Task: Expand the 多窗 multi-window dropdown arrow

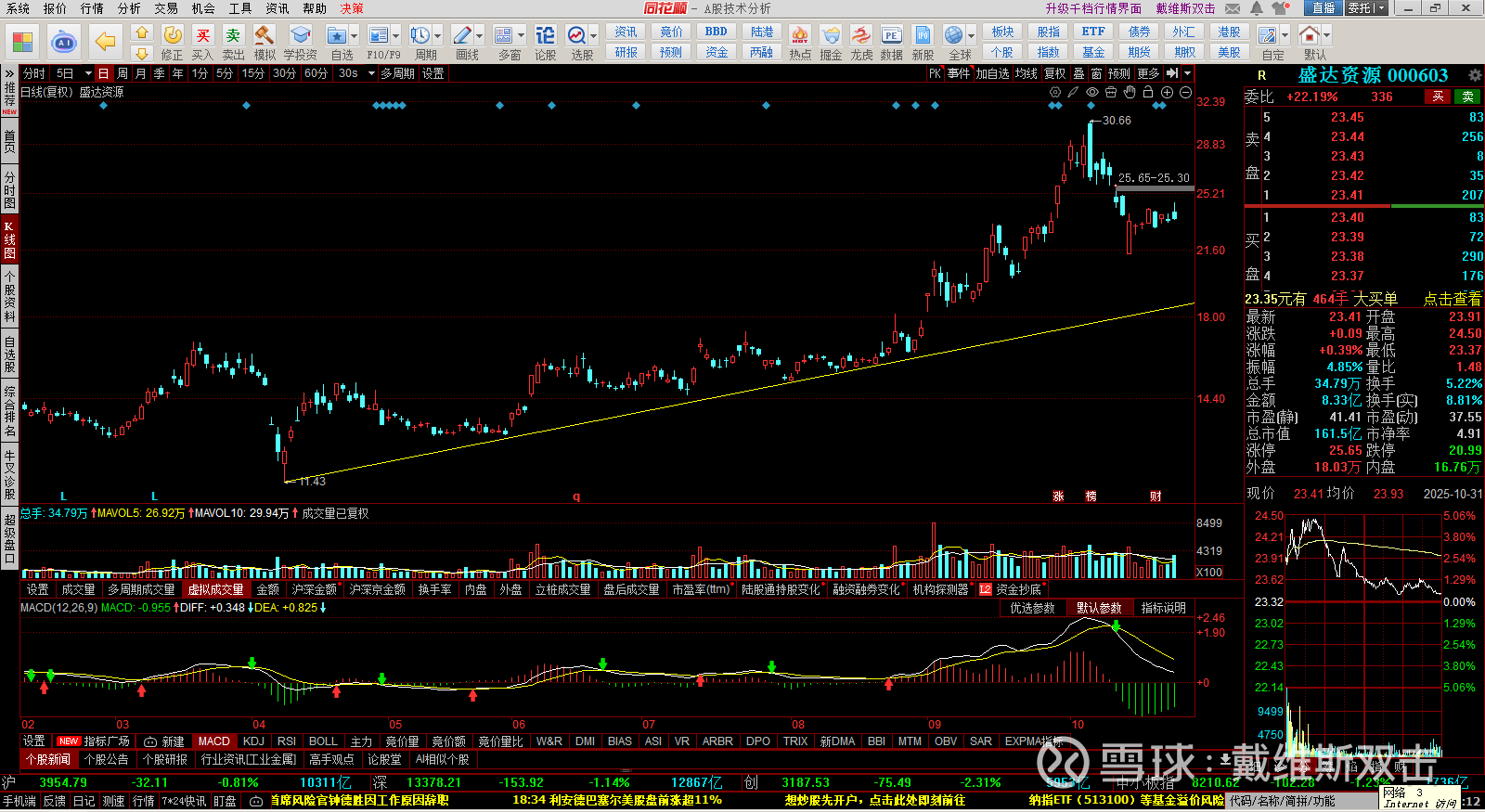Action: [521, 36]
